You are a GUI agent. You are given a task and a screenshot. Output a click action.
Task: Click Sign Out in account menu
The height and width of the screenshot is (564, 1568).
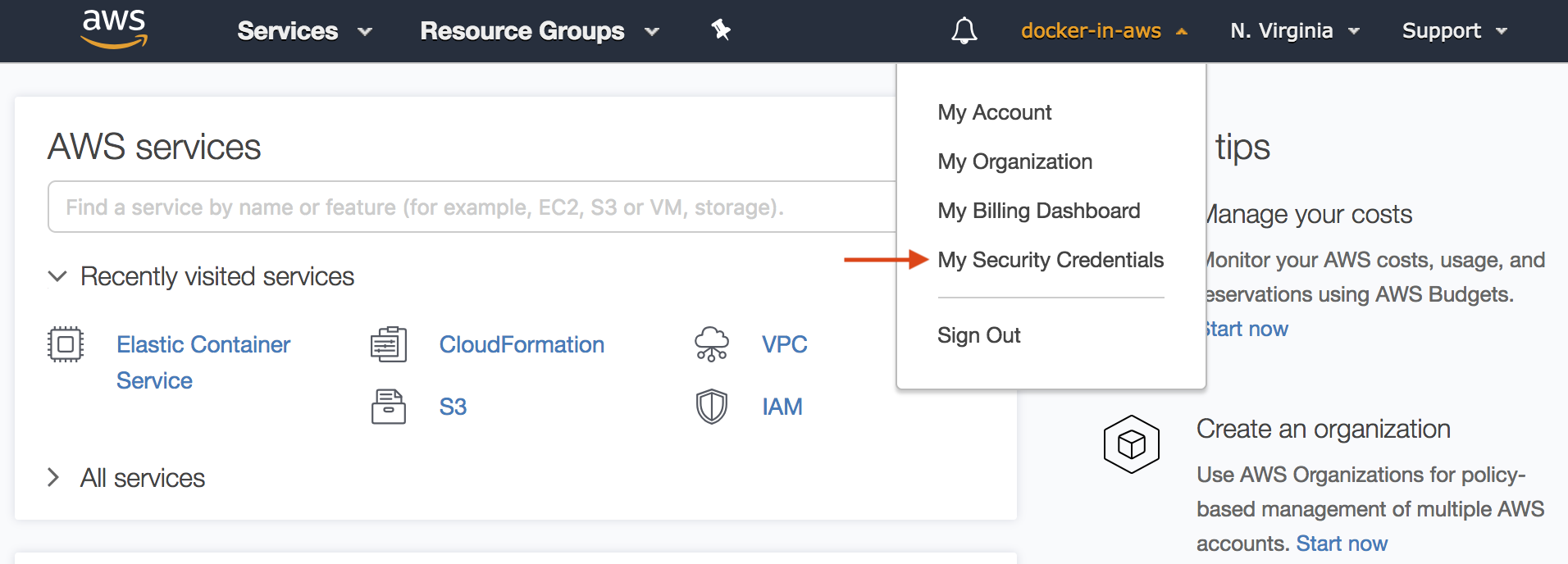[978, 335]
